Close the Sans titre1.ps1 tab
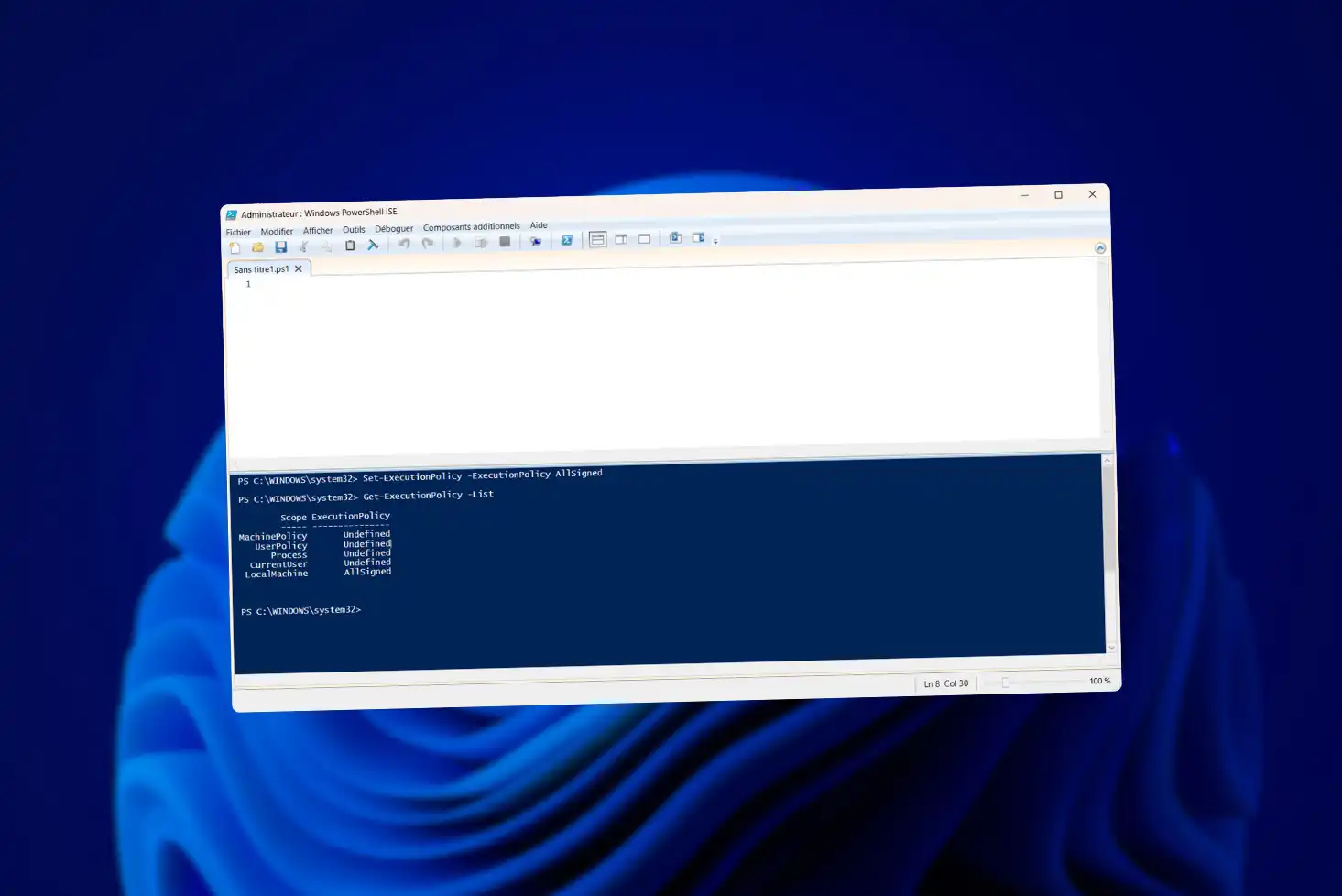Viewport: 1342px width, 896px height. [299, 268]
